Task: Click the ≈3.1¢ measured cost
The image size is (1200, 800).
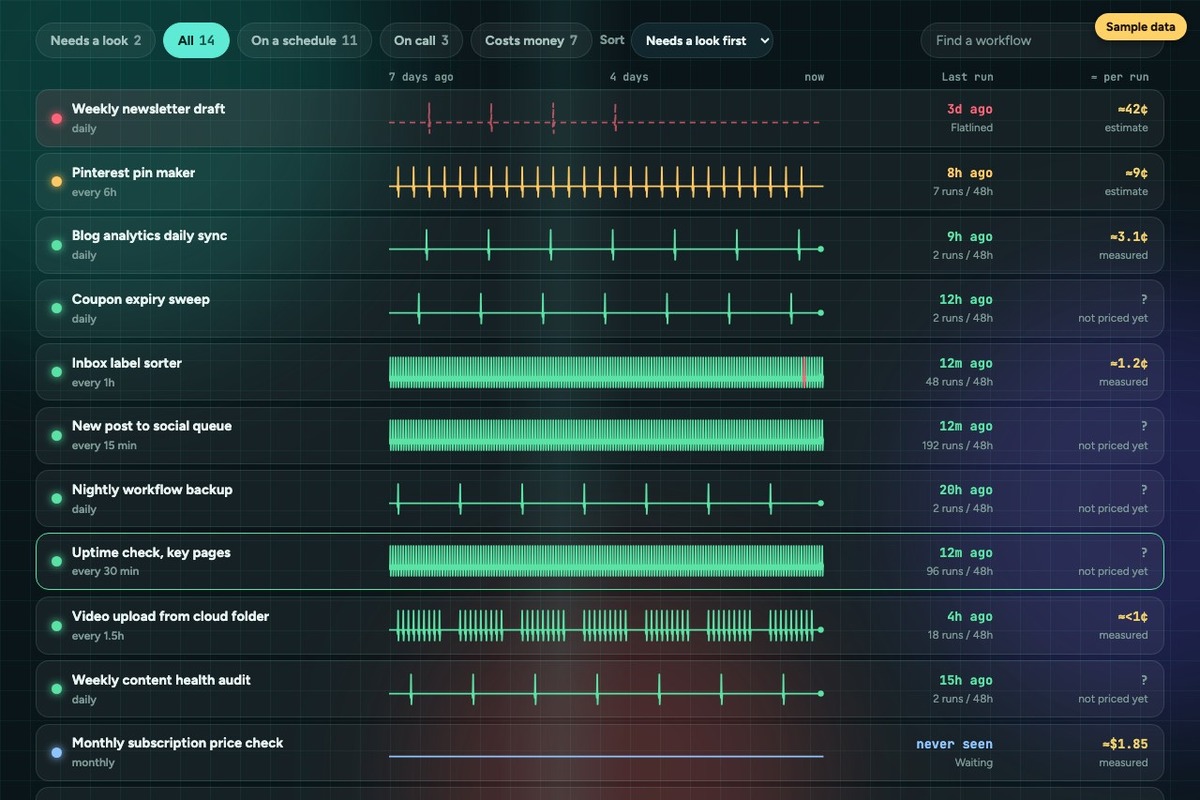Action: click(1128, 236)
